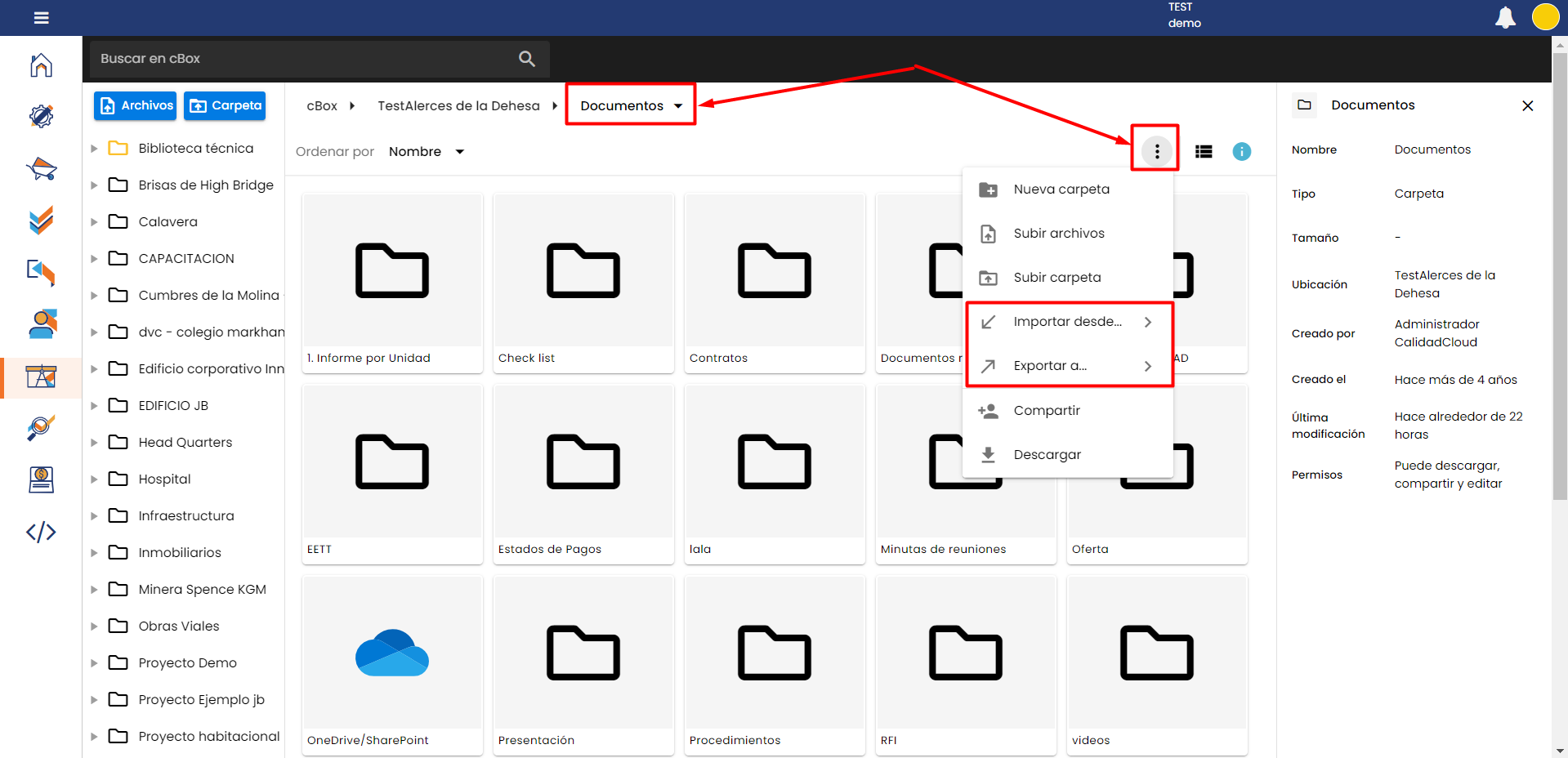Viewport: 1568px width, 758px height.
Task: Open the gear-pencil sidebar module
Action: [x=41, y=116]
